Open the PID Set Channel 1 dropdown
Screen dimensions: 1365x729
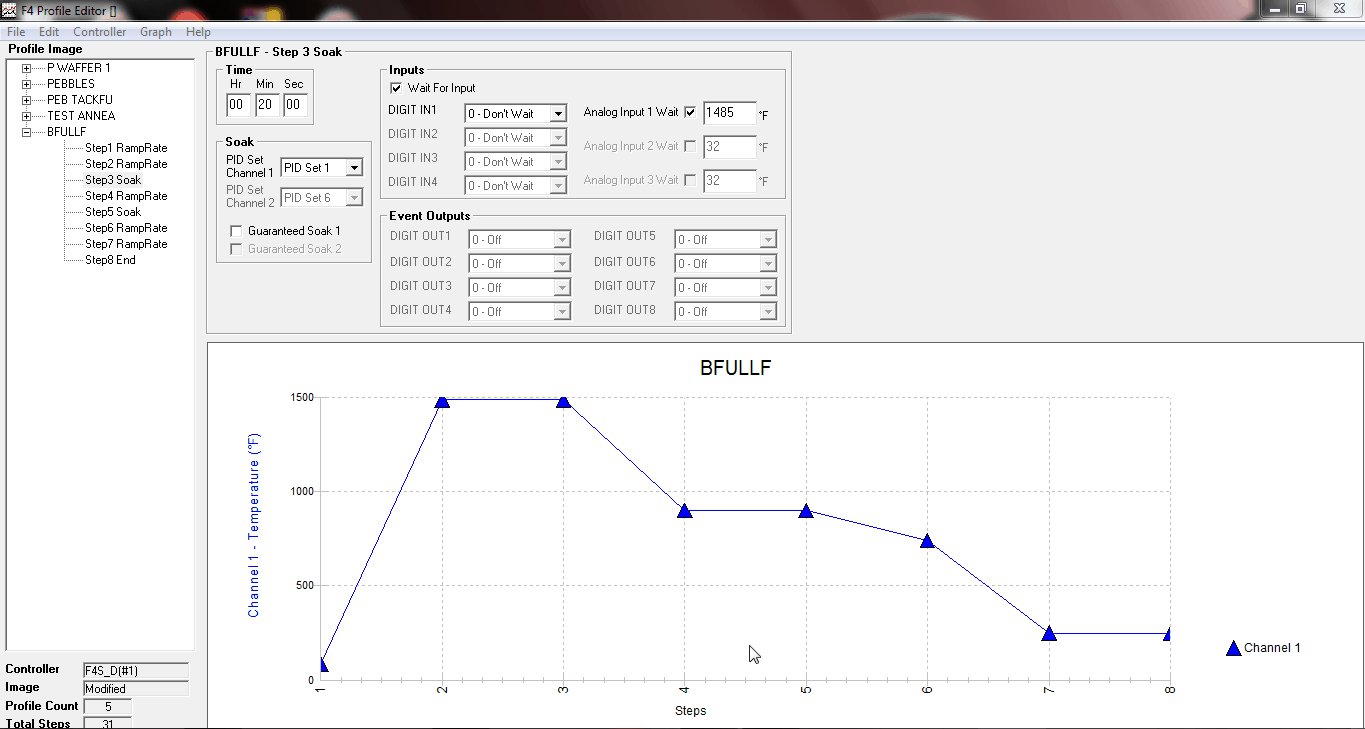click(354, 168)
